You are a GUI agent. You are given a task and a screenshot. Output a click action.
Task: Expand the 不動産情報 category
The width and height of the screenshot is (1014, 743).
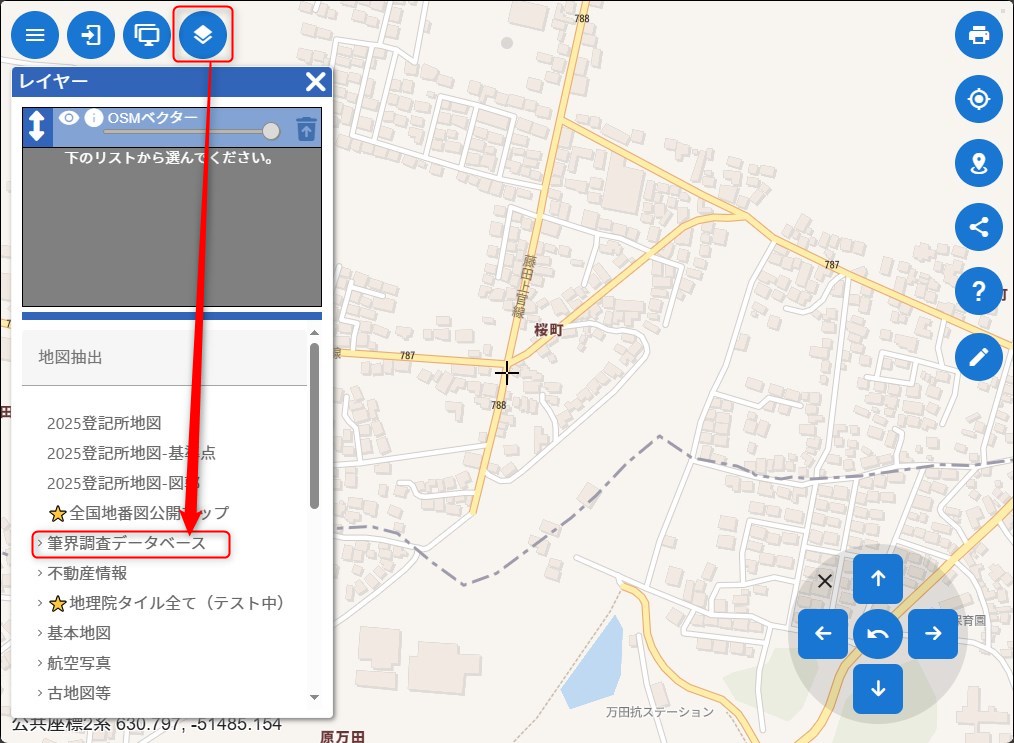click(x=87, y=574)
